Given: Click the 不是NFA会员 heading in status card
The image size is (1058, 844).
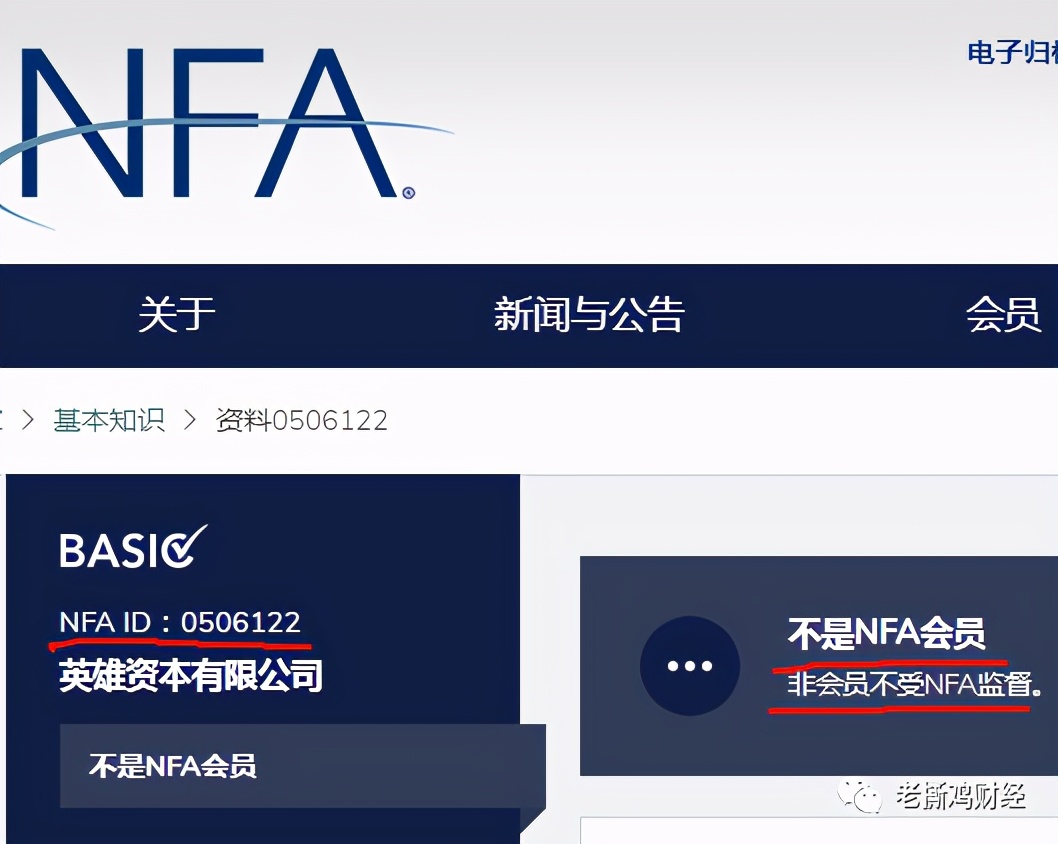Looking at the screenshot, I should coord(886,634).
